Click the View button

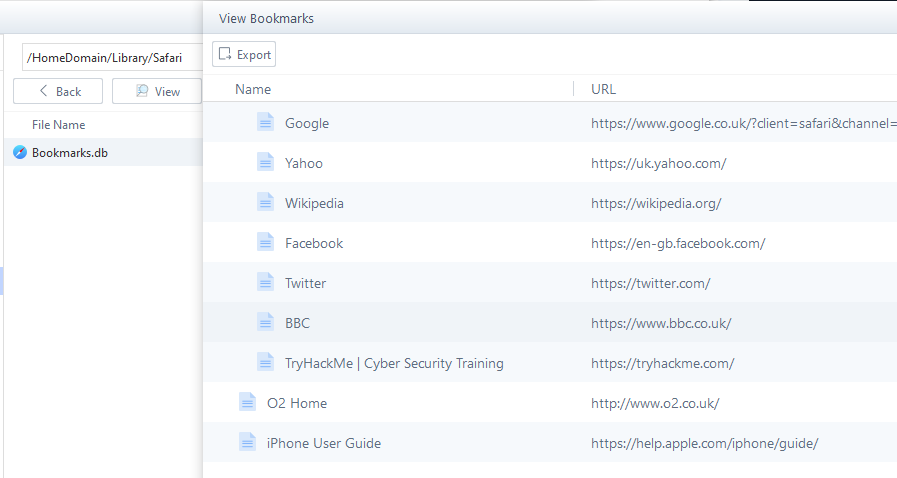point(157,91)
